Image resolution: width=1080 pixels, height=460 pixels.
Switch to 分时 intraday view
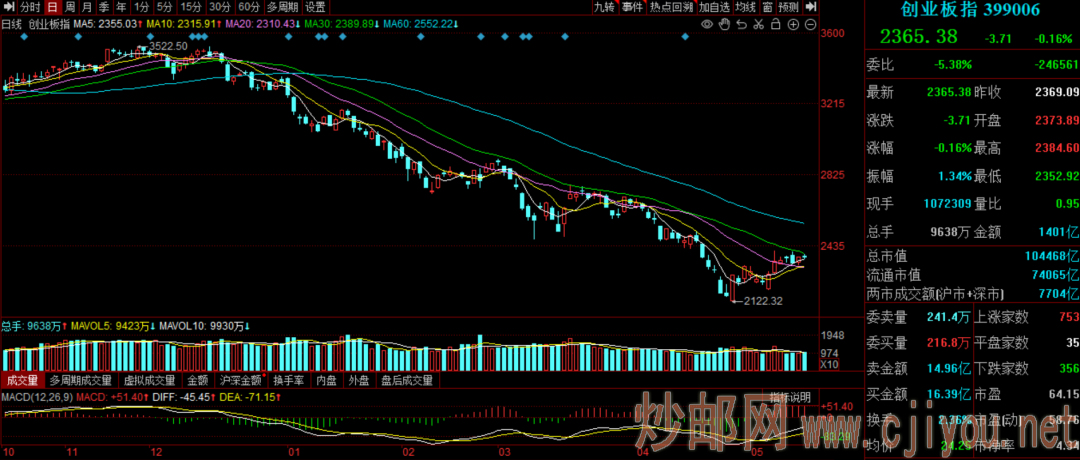click(30, 8)
